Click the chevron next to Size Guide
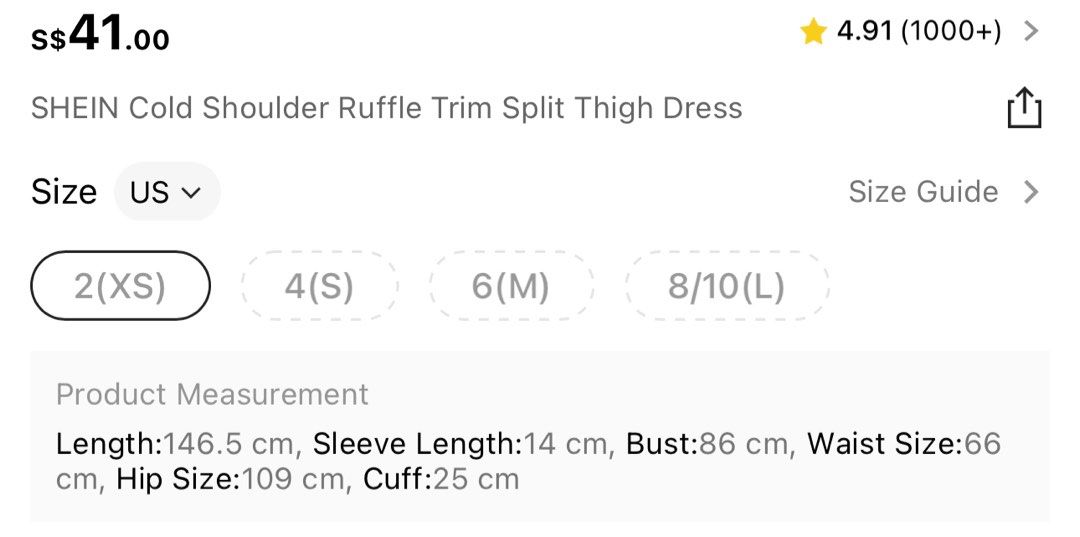 1031,192
